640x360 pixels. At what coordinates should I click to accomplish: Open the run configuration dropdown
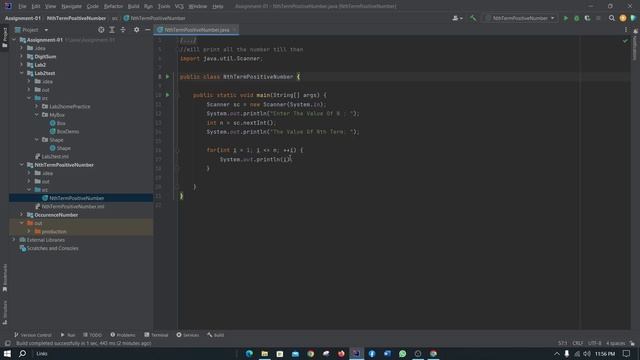(520, 18)
